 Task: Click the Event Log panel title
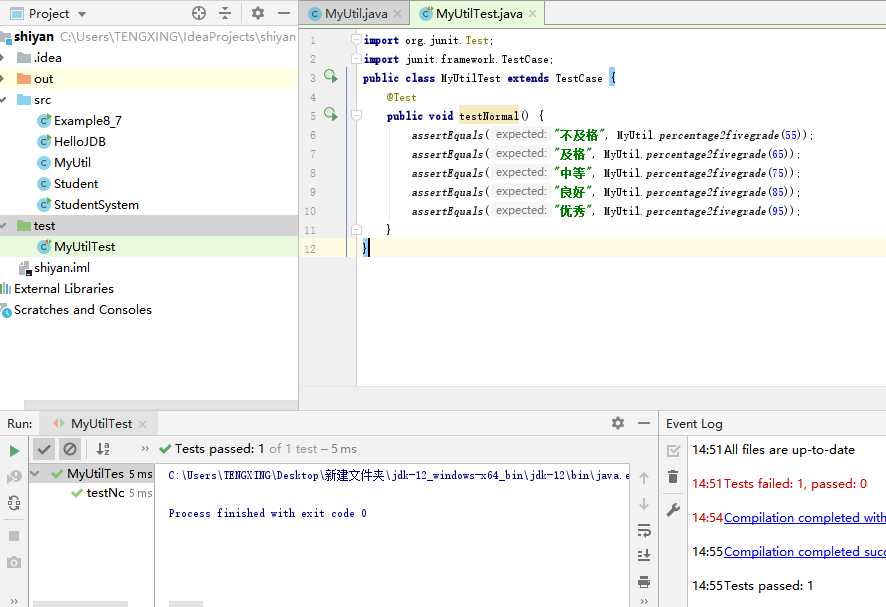(694, 424)
